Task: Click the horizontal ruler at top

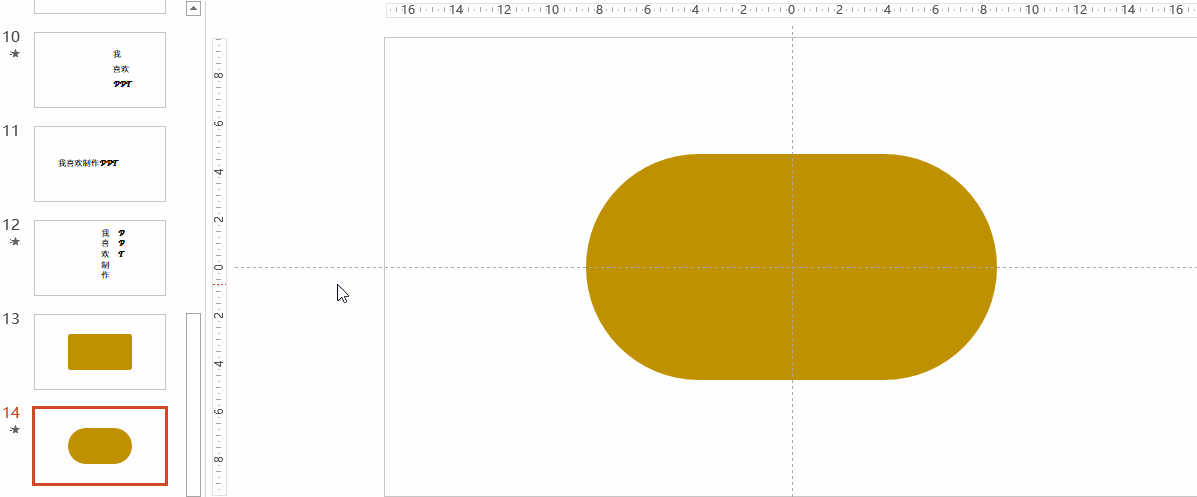Action: coord(792,10)
